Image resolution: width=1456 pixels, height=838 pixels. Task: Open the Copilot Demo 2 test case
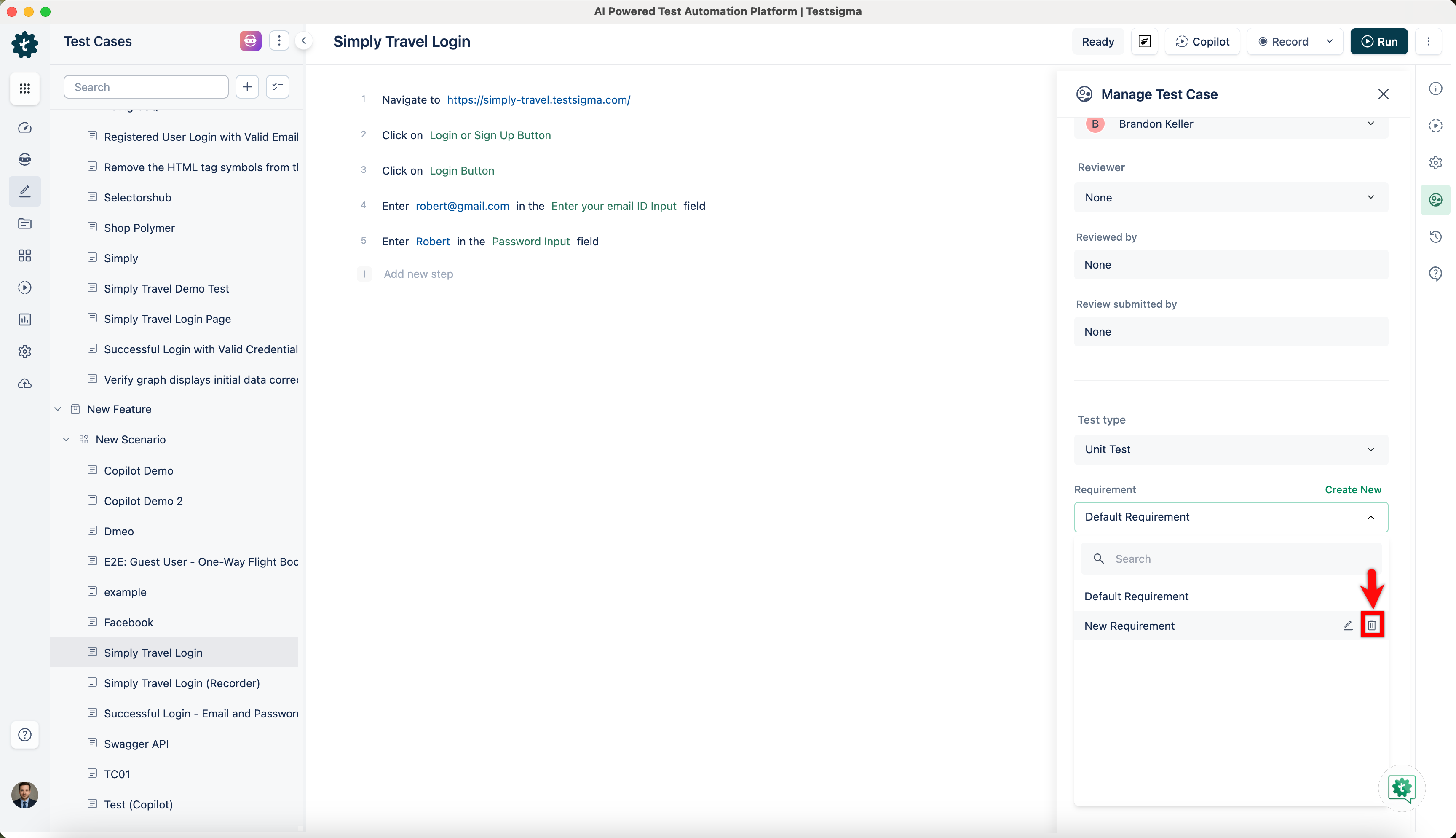point(143,501)
